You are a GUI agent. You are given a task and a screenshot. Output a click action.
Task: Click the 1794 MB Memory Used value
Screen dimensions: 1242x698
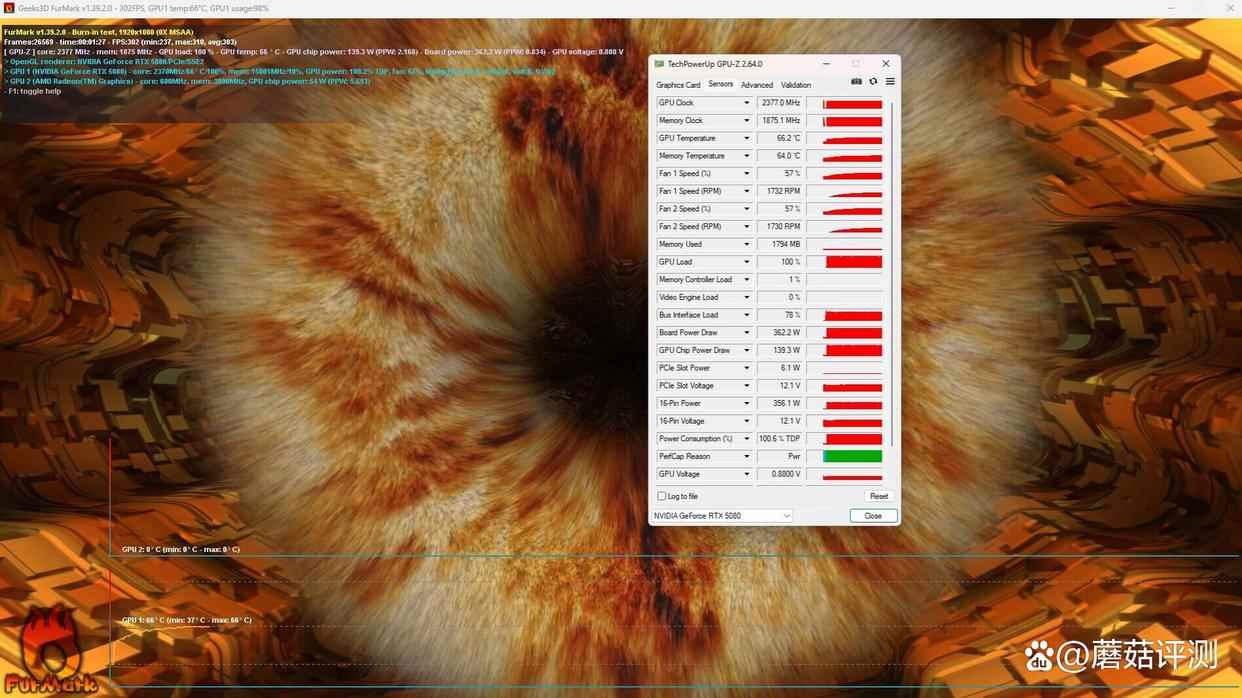[x=780, y=244]
